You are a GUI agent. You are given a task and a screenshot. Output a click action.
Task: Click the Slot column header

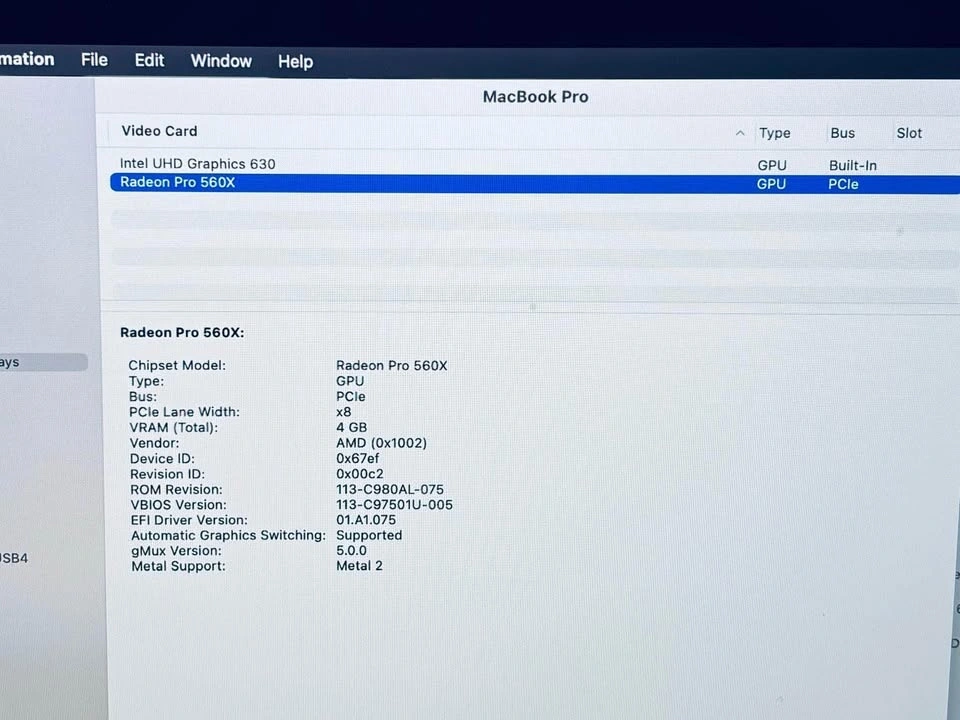coord(909,133)
